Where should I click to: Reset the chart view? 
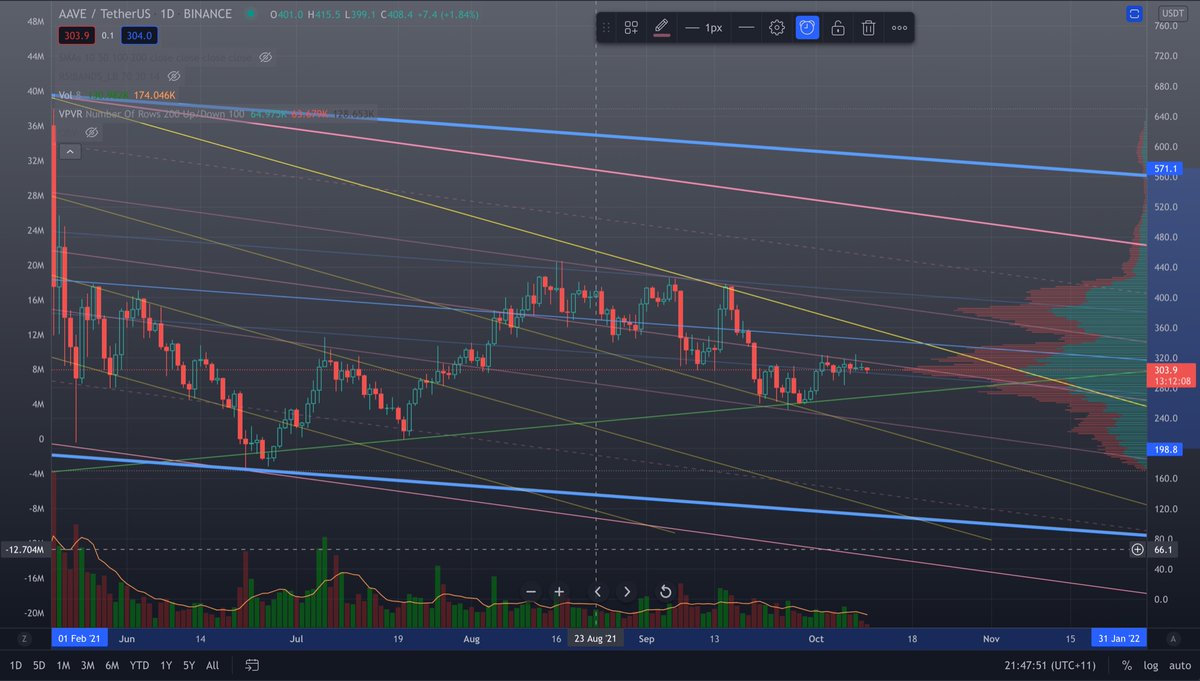pos(666,592)
